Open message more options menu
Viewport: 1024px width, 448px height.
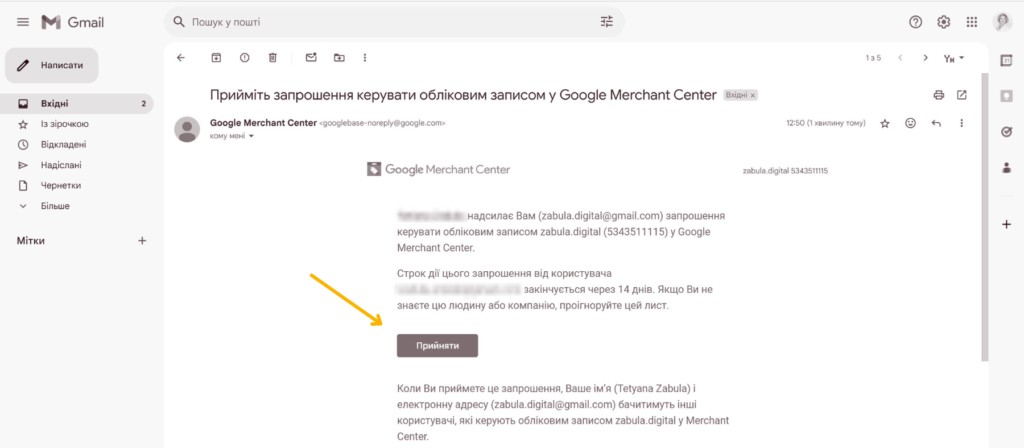tap(961, 123)
